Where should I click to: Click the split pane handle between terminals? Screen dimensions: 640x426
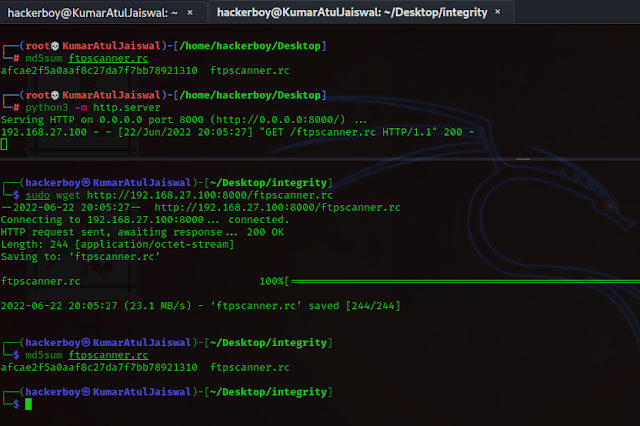pos(523,159)
